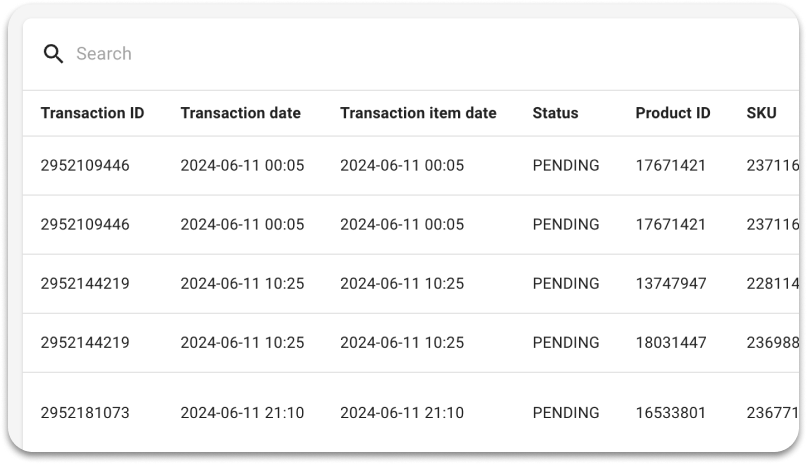Focus the Search input field
This screenshot has height=464, width=807.
pos(412,53)
